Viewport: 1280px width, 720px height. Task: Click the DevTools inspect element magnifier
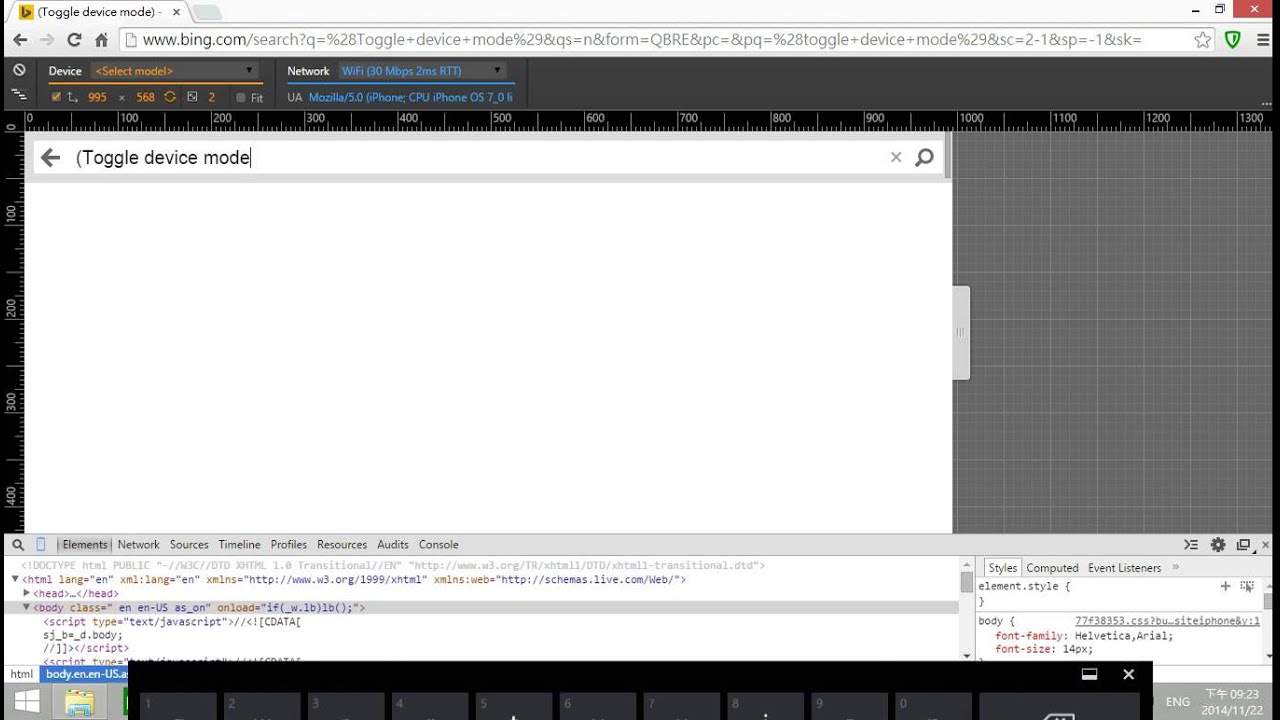tap(18, 545)
